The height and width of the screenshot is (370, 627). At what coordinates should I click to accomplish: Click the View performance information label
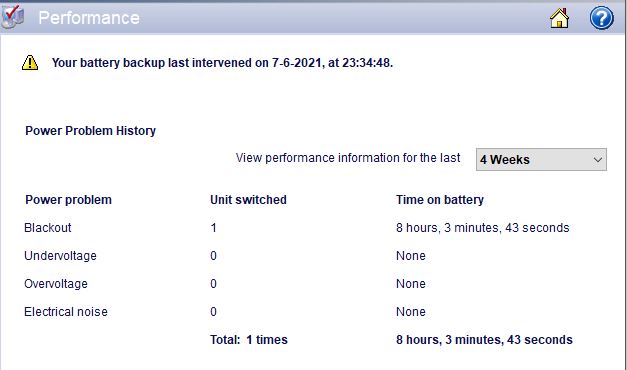(x=348, y=158)
